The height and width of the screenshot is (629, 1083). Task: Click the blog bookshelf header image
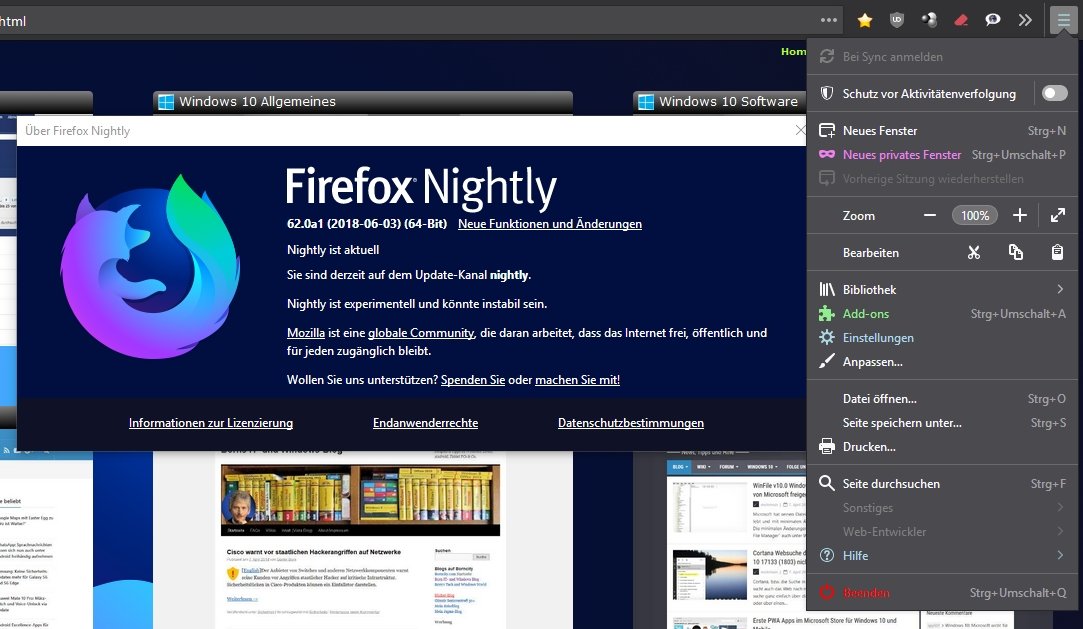(x=360, y=500)
